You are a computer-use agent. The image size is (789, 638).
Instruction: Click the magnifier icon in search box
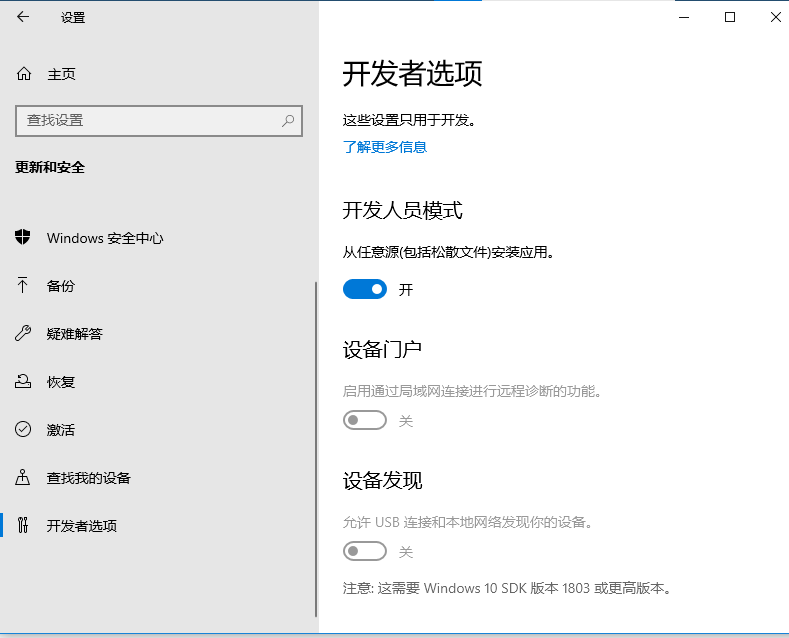[288, 121]
